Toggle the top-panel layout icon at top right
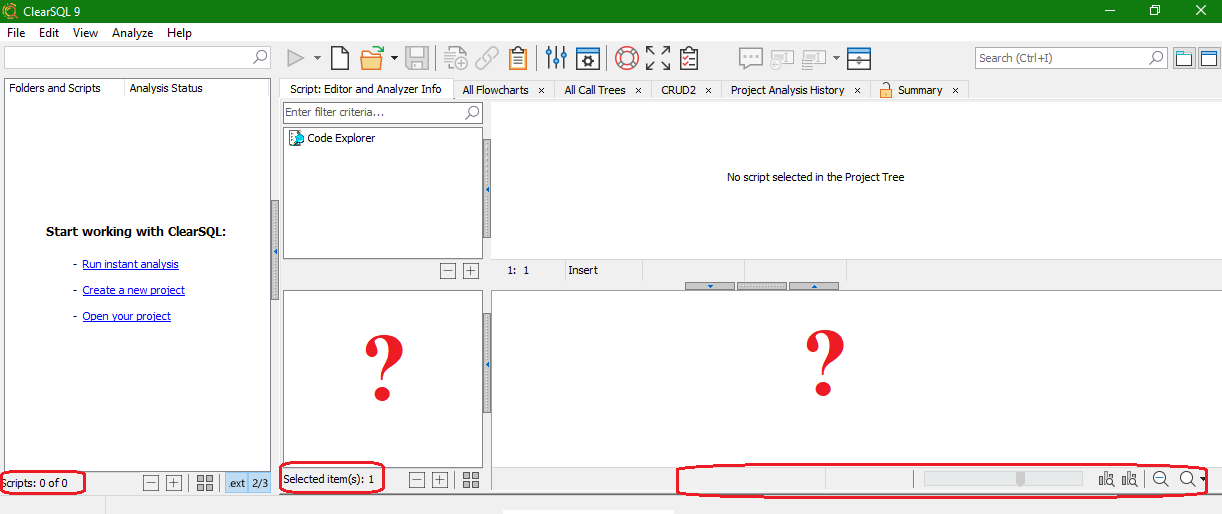This screenshot has height=514, width=1222. coord(1208,58)
